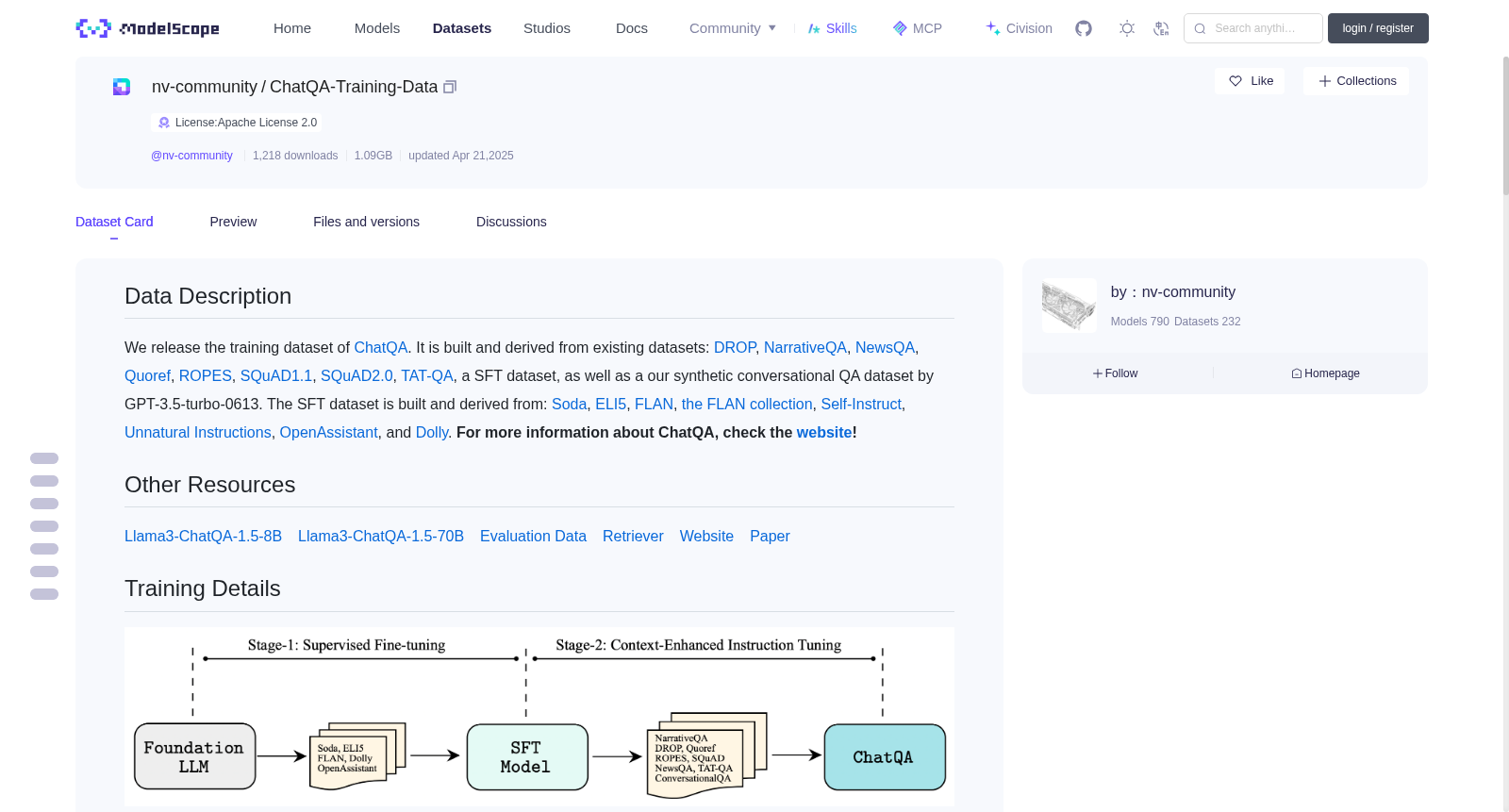Open the OpenAssistant link
The width and height of the screenshot is (1509, 812).
click(329, 433)
